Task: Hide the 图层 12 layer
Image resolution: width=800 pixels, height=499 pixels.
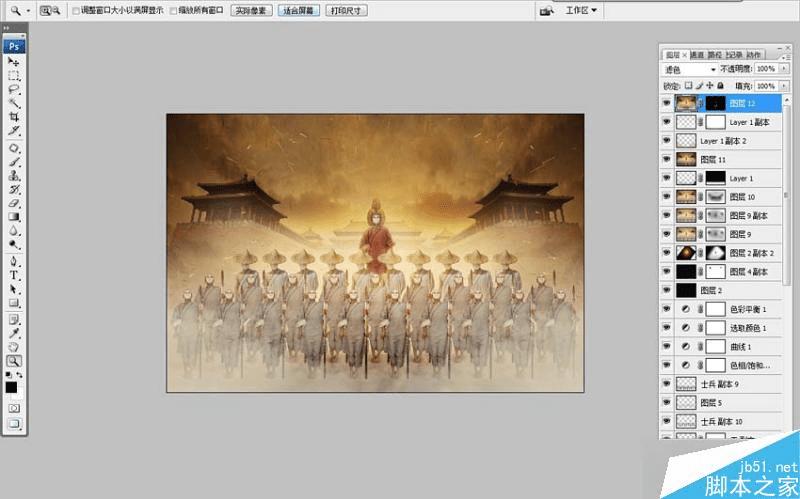Action: 666,103
